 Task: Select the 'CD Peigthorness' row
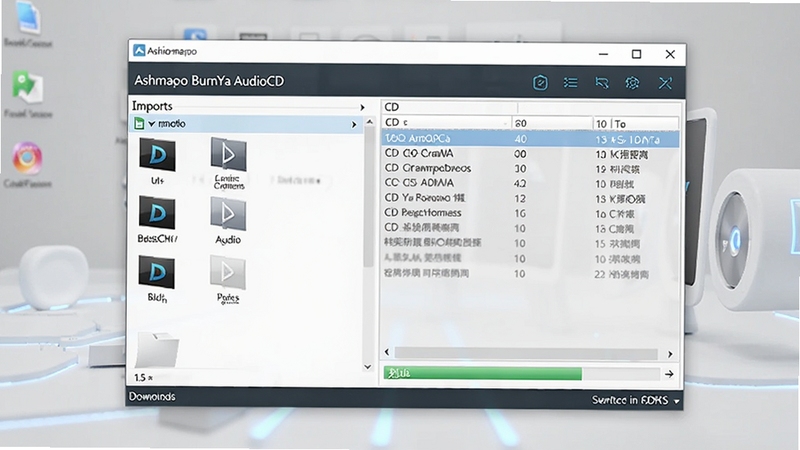[531, 213]
